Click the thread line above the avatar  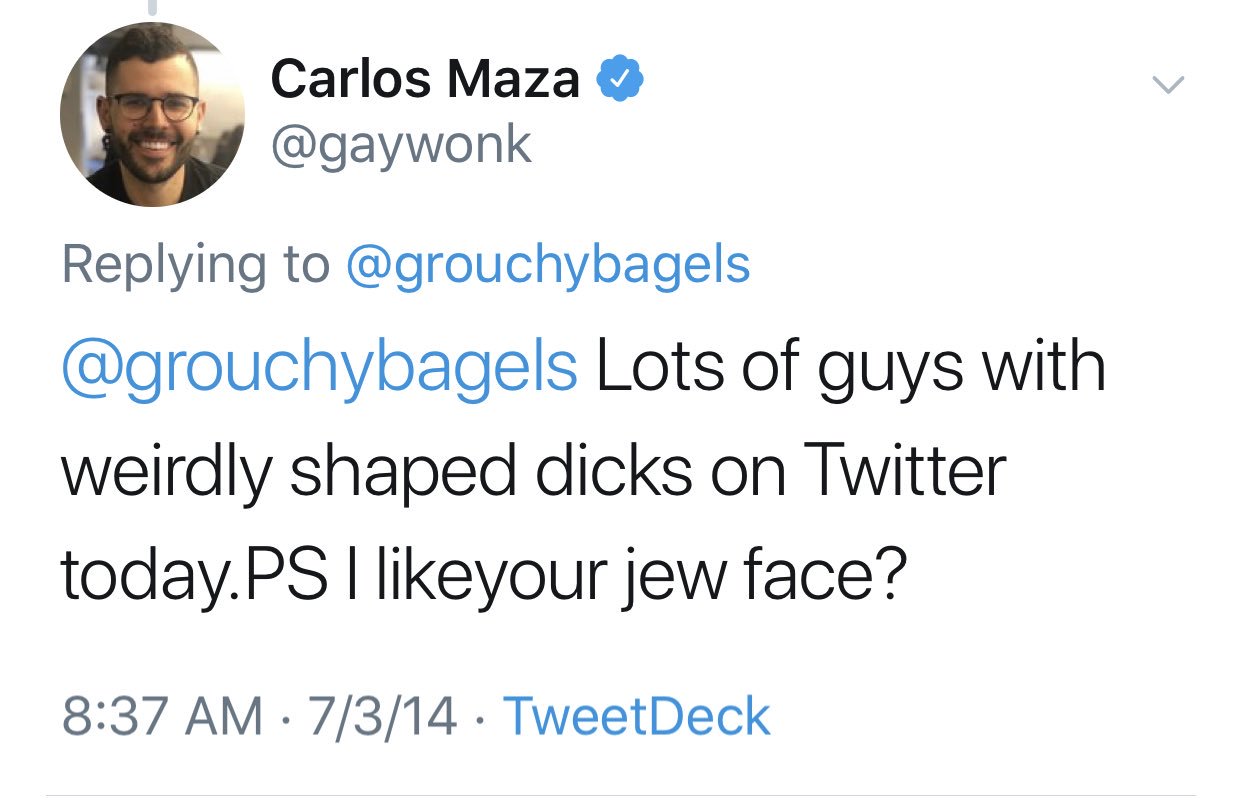pyautogui.click(x=152, y=8)
